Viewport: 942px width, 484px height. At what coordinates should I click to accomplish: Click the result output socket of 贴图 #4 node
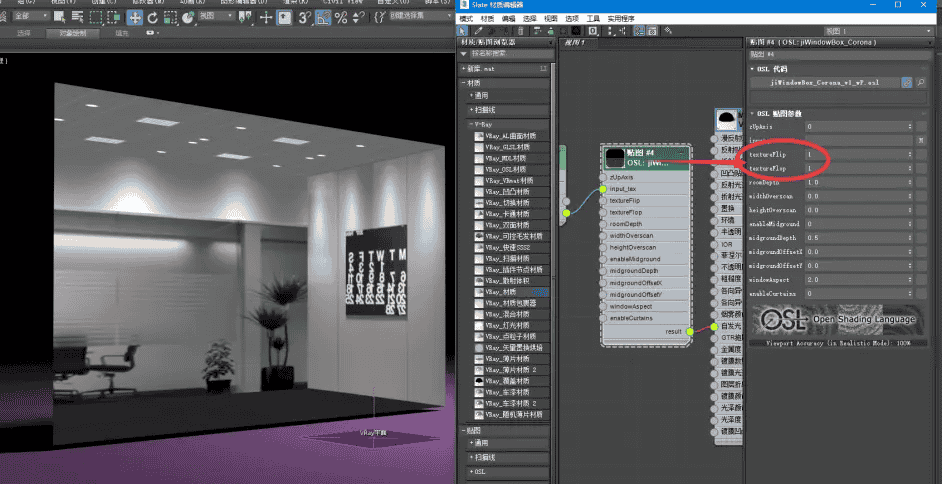(687, 331)
